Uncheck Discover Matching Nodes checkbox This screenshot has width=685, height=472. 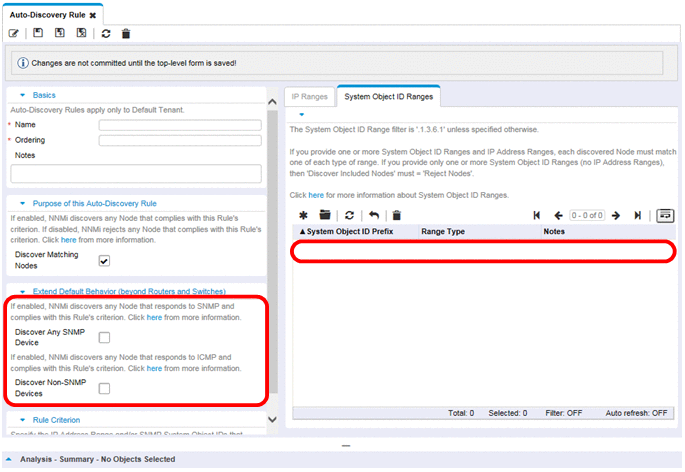tap(104, 261)
